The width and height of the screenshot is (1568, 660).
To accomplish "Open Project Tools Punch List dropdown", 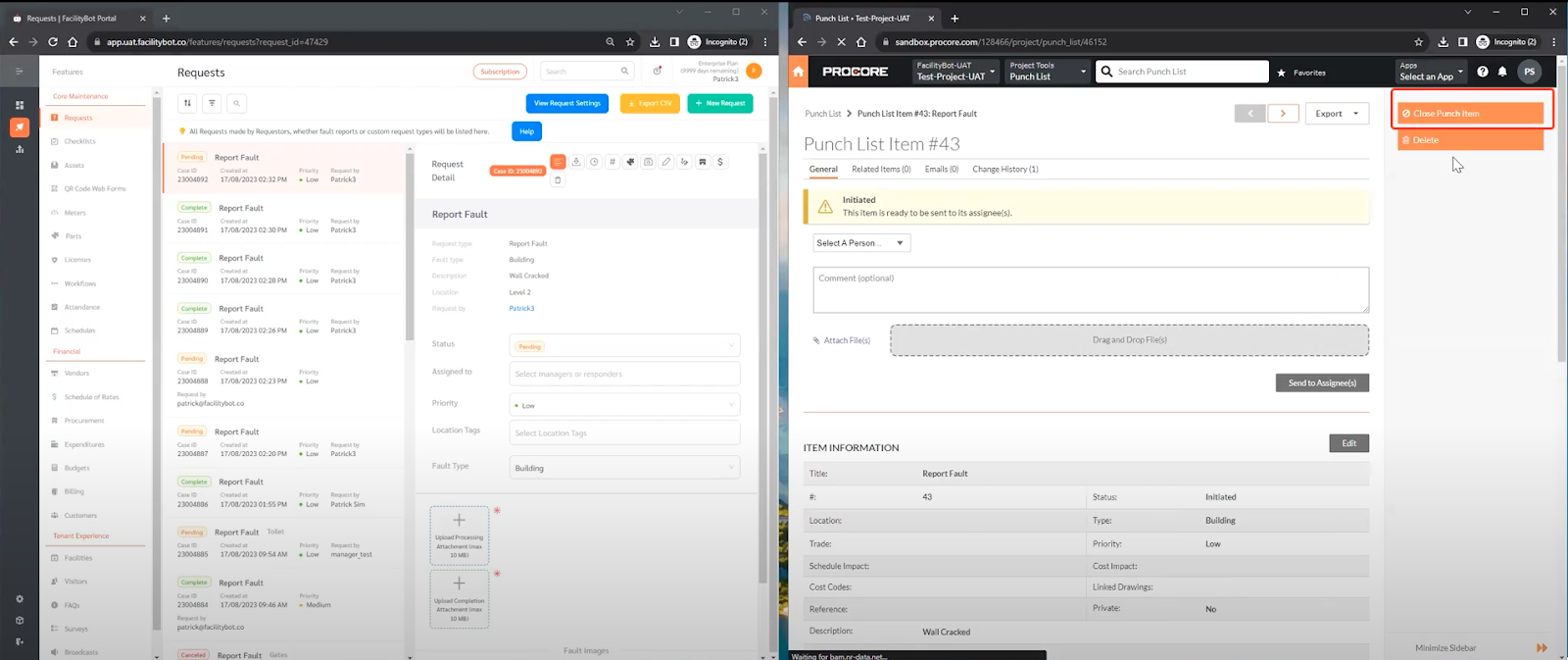I will point(1048,72).
